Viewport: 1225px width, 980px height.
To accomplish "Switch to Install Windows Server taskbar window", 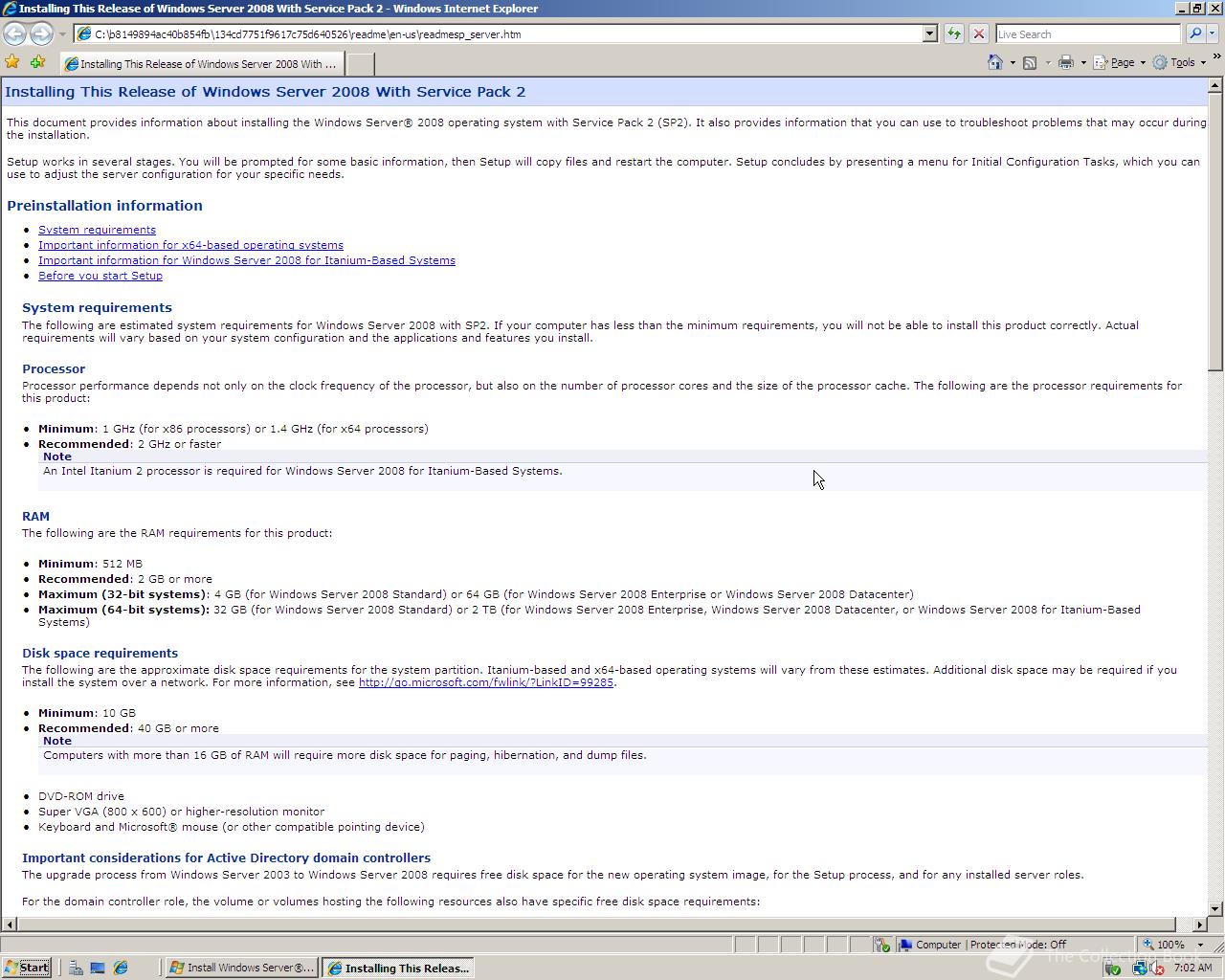I will click(x=241, y=968).
